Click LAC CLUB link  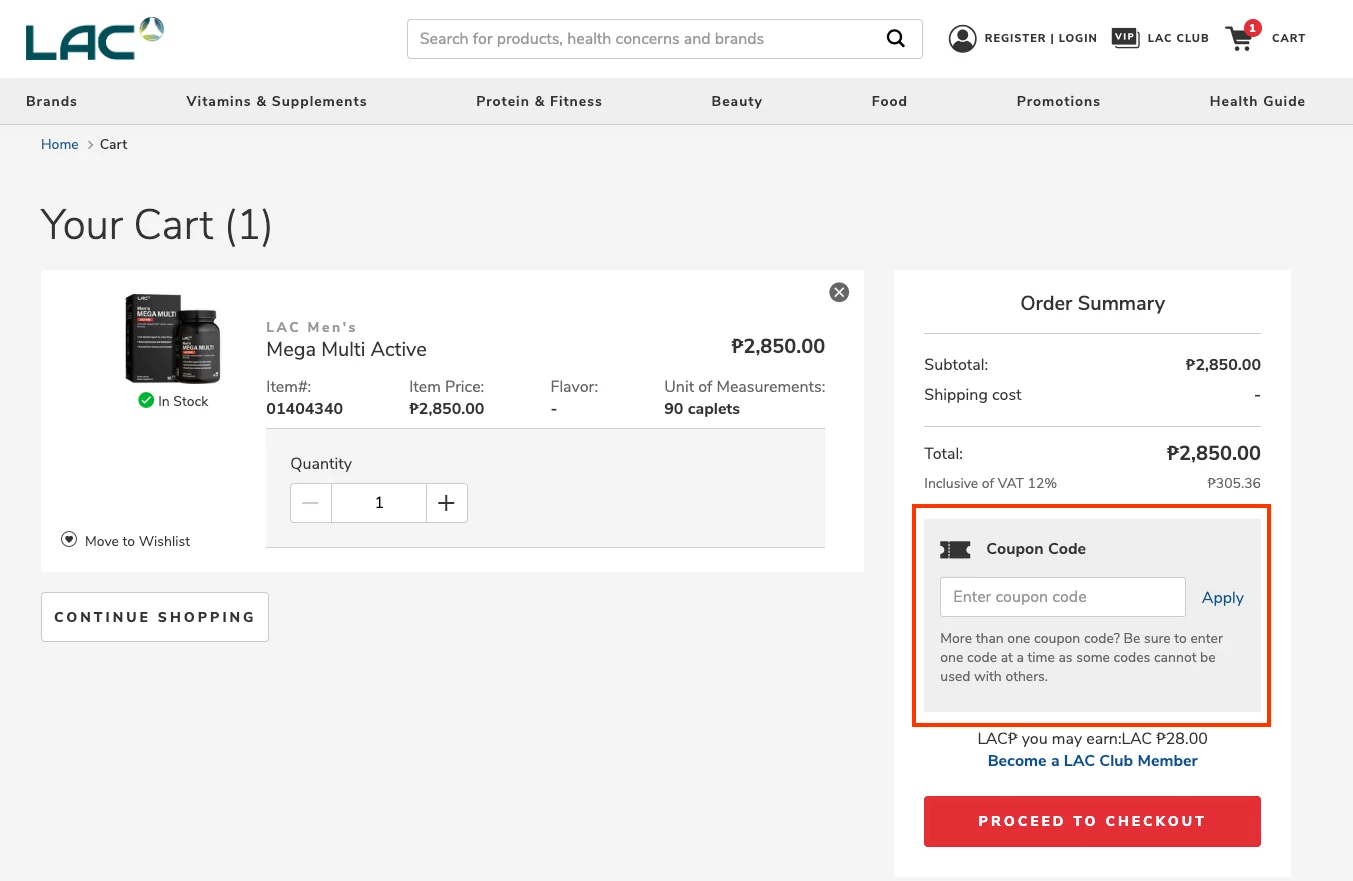click(x=1178, y=38)
